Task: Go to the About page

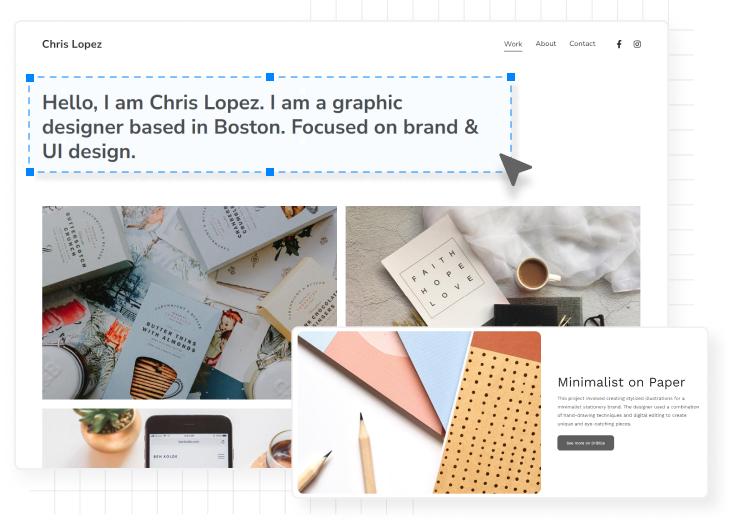Action: click(x=546, y=43)
